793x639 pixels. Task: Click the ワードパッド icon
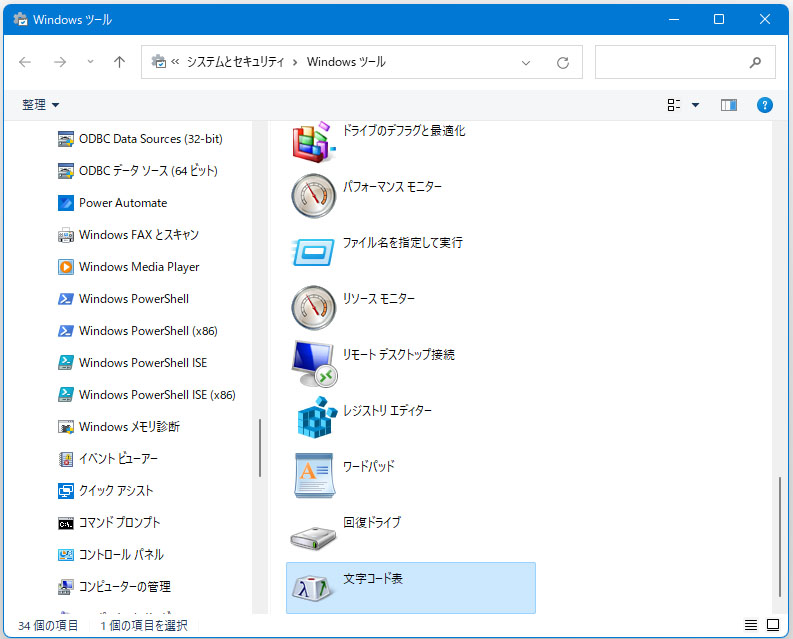314,476
